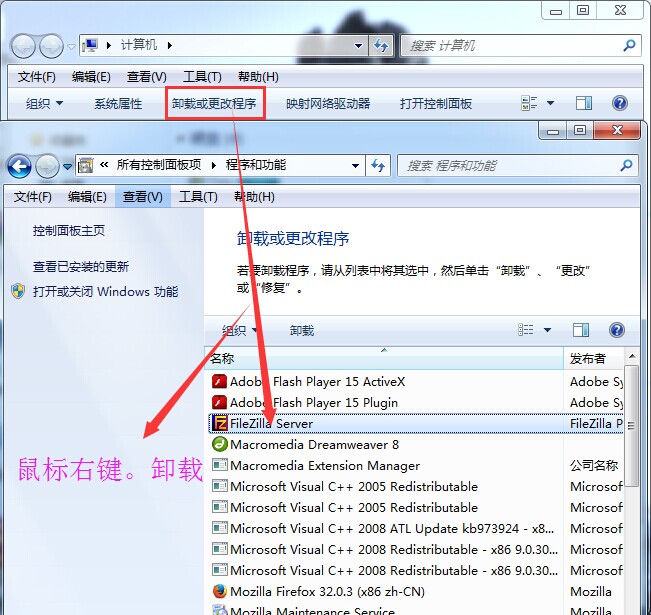Viewport: 651px width, 615px height.
Task: Open Programs and Features address bar dropdown
Action: [355, 166]
